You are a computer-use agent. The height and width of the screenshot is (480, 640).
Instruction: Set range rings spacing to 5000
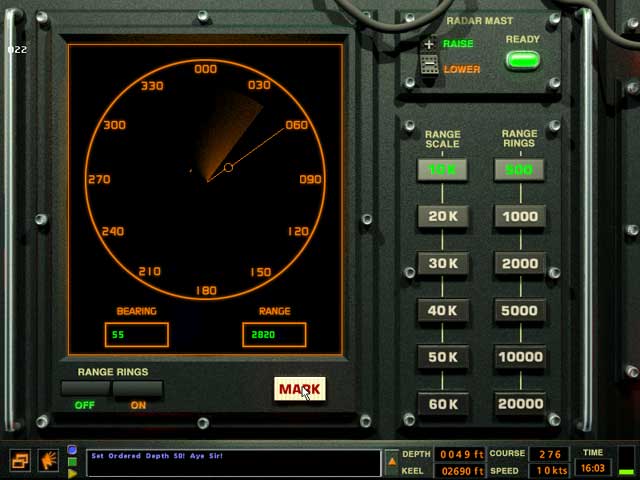tap(520, 310)
